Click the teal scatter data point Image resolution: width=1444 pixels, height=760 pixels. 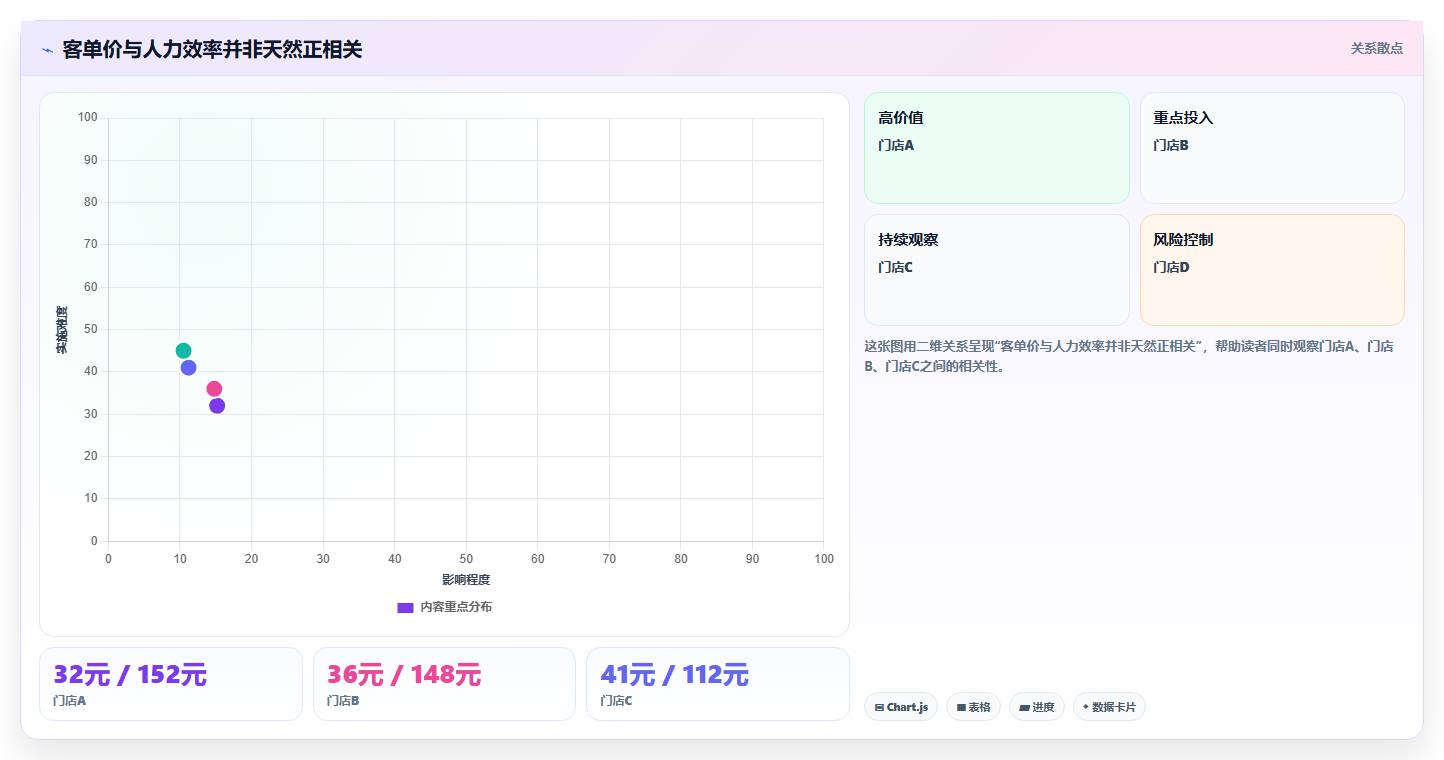pos(183,350)
